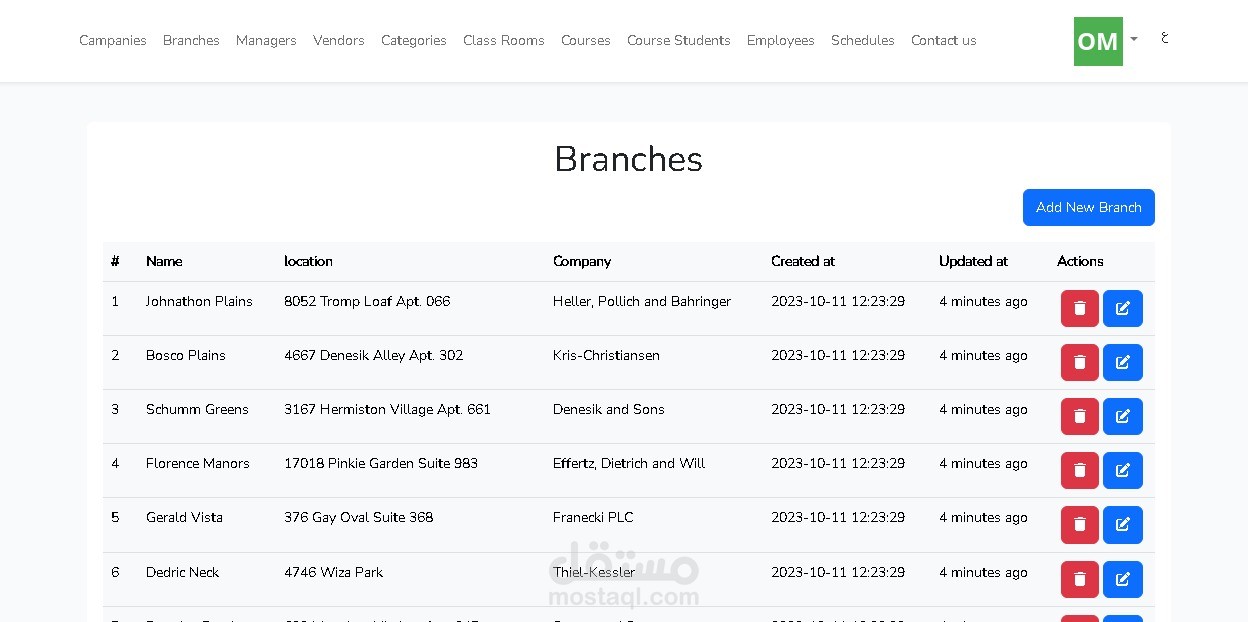The image size is (1248, 622).
Task: Click company Denesik and Sons
Action: coord(609,409)
